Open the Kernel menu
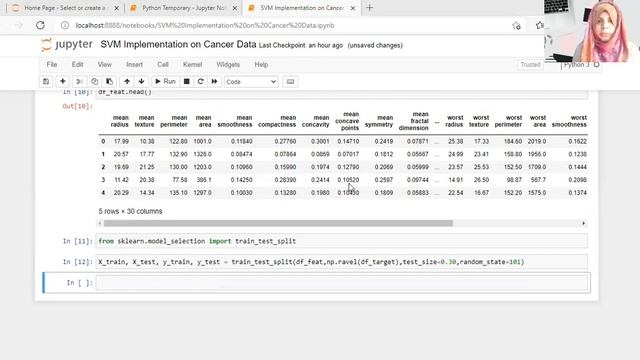640x360 pixels. (x=192, y=64)
